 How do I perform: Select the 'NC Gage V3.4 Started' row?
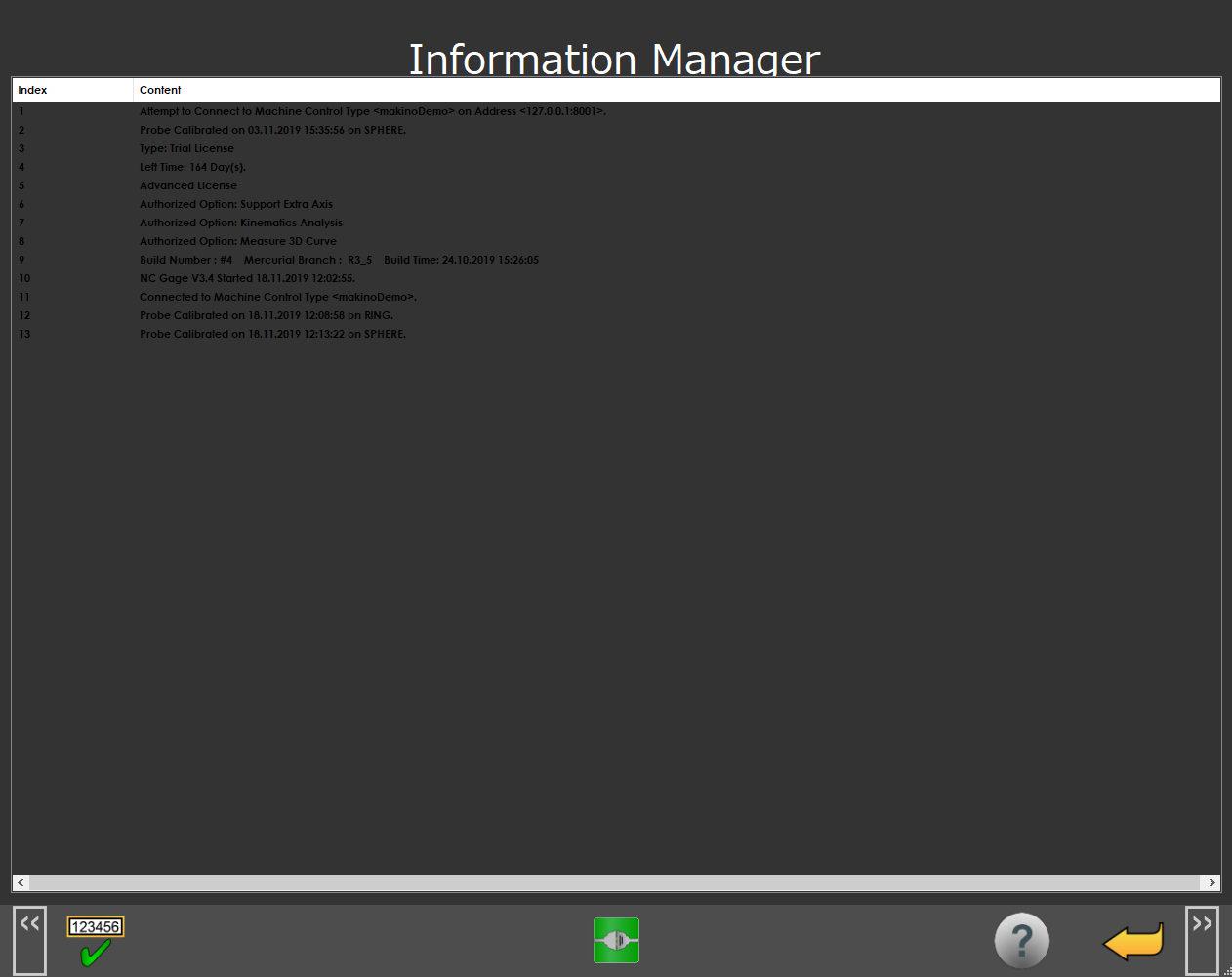[247, 278]
